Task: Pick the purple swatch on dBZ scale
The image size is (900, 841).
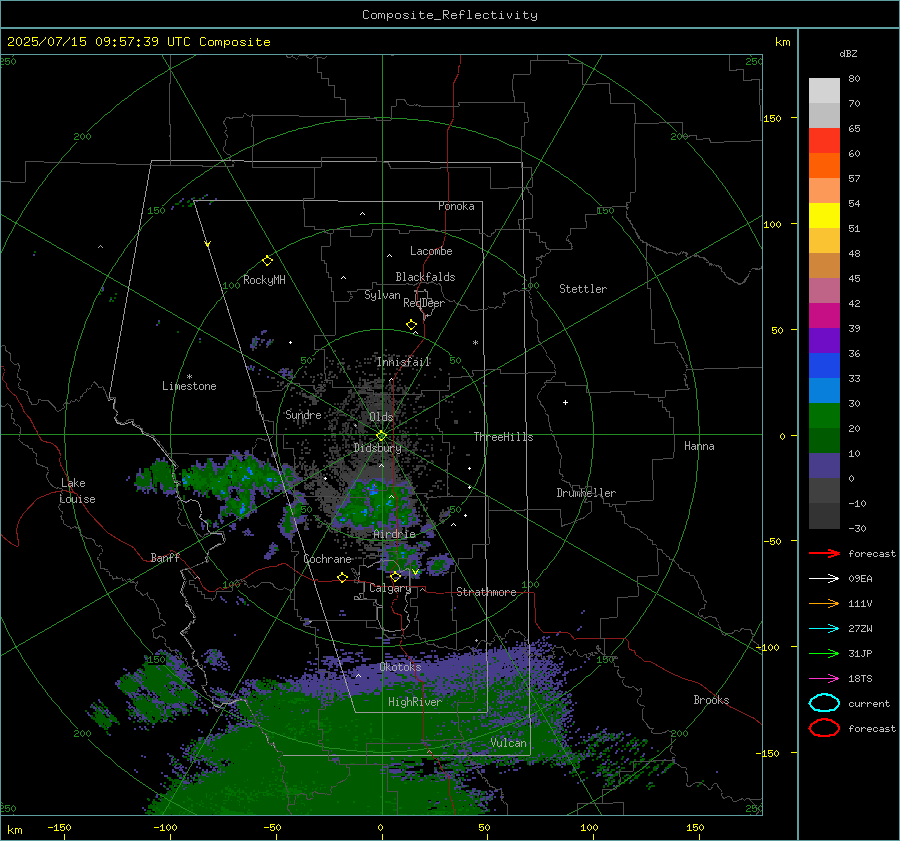Action: pyautogui.click(x=824, y=340)
